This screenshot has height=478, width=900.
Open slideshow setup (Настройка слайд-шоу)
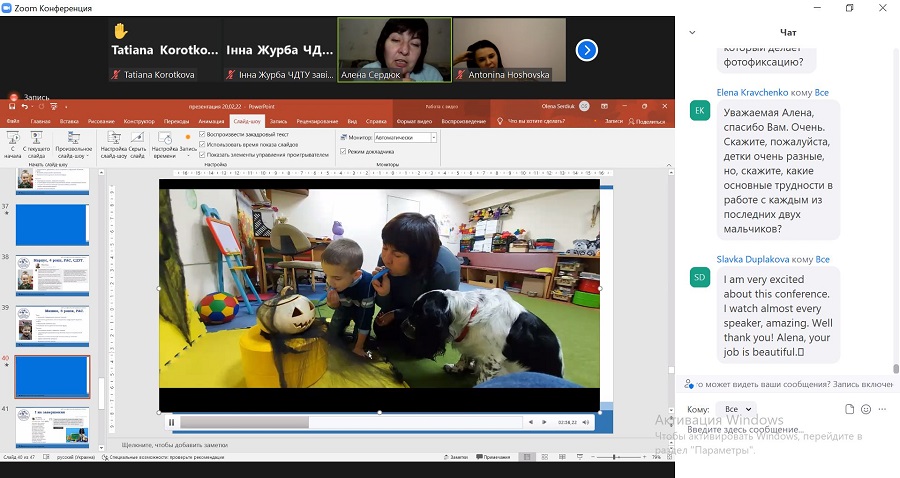coord(114,144)
